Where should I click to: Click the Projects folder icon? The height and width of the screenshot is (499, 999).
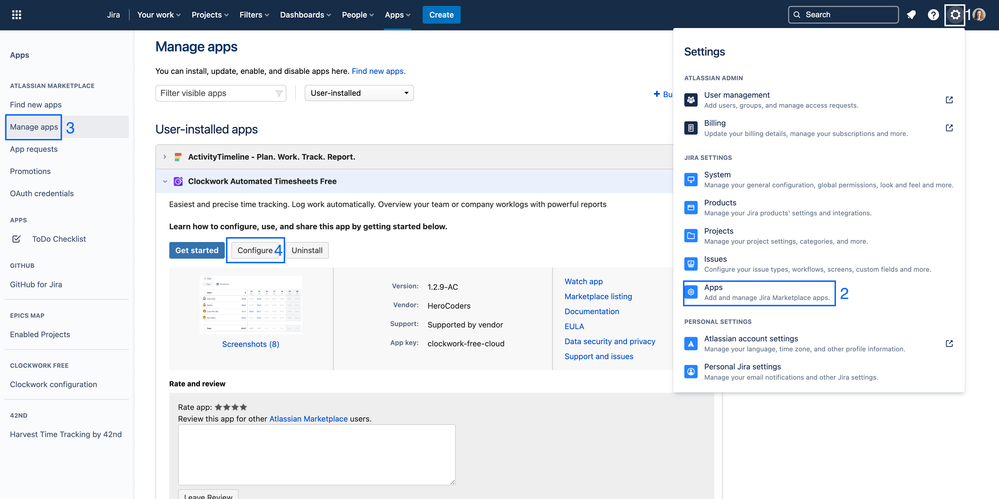pyautogui.click(x=691, y=236)
